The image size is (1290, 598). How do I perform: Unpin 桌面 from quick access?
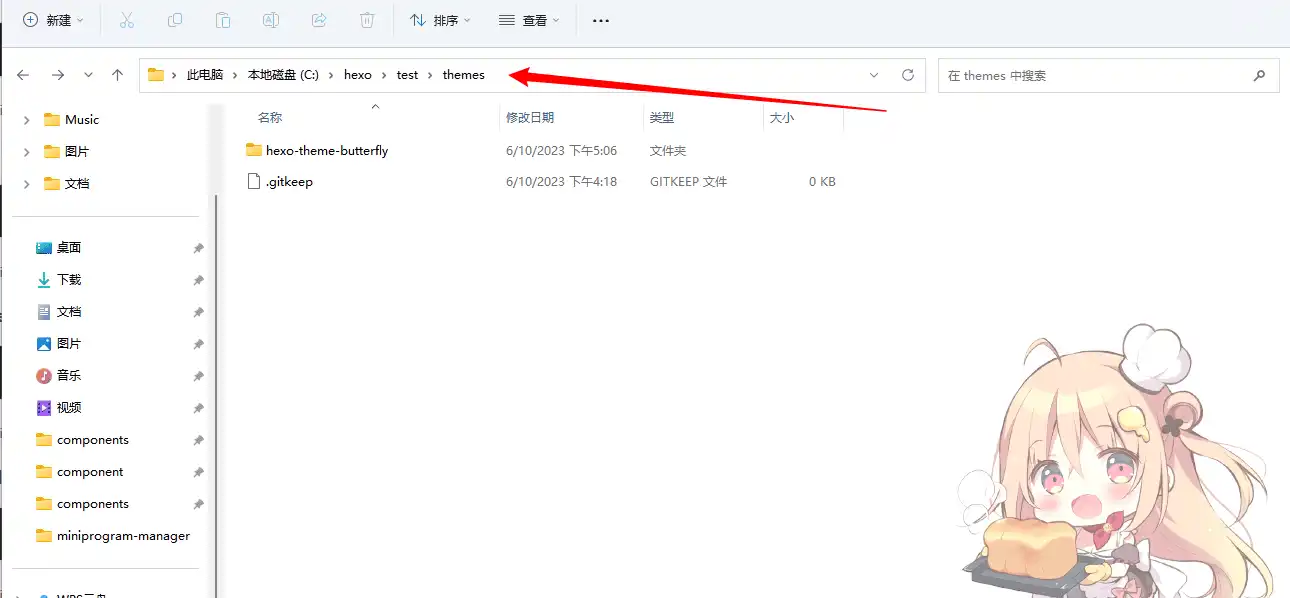[x=198, y=248]
